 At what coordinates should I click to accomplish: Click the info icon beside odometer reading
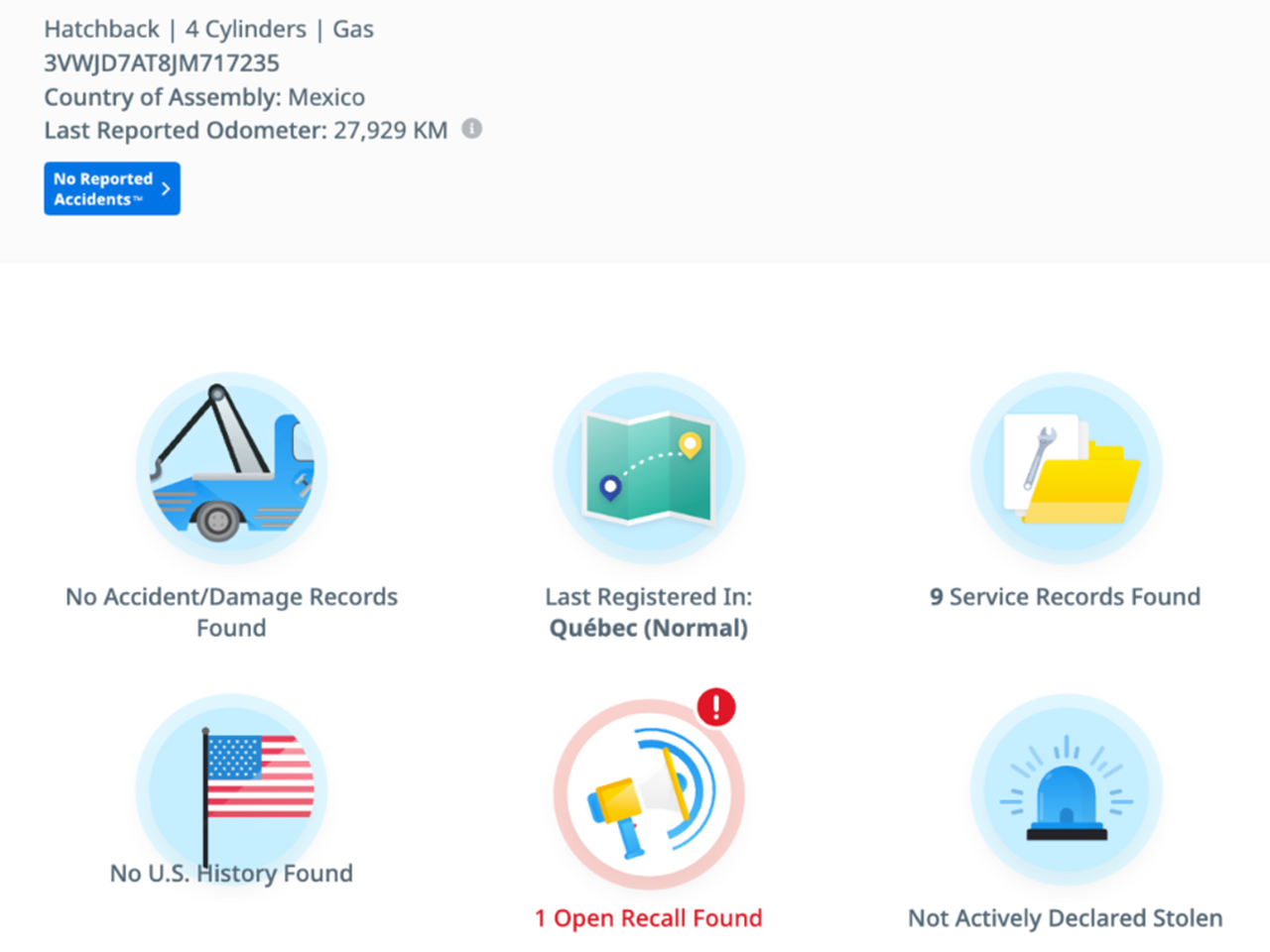pyautogui.click(x=472, y=129)
